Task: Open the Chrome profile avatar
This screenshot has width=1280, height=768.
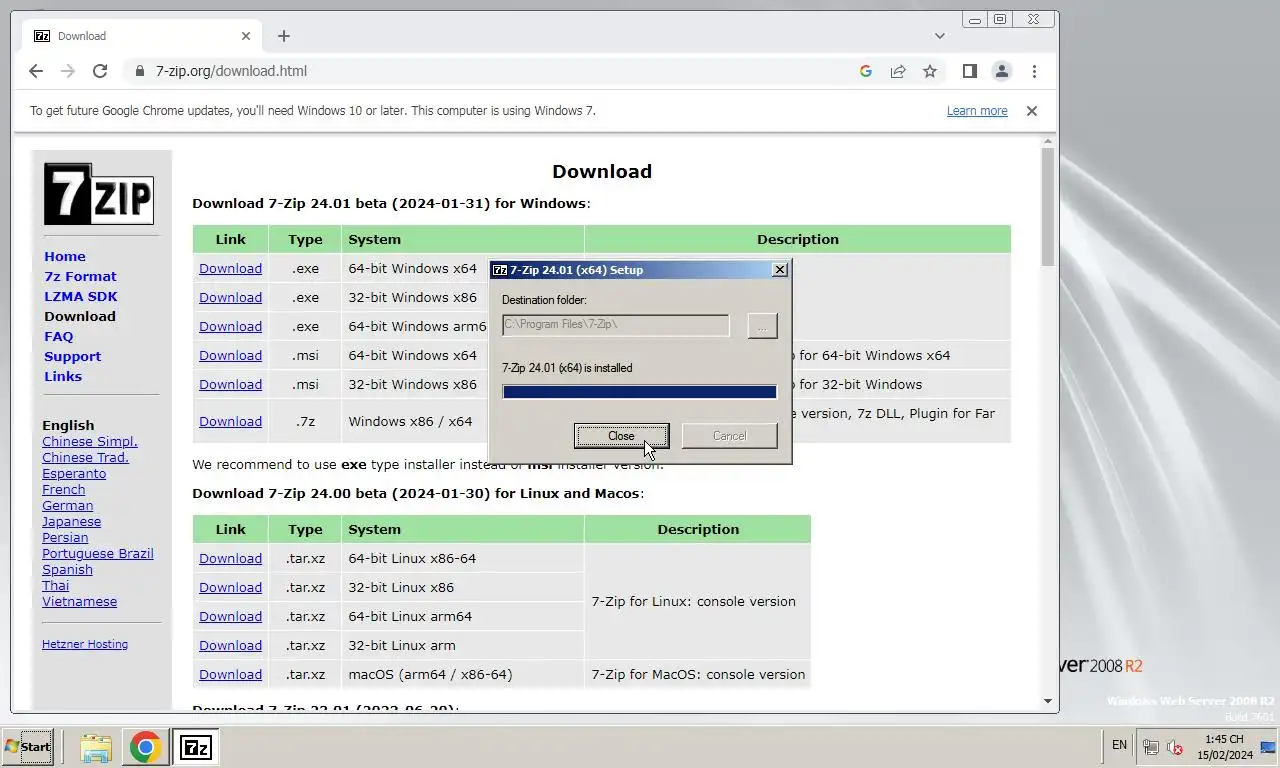Action: click(x=1001, y=71)
